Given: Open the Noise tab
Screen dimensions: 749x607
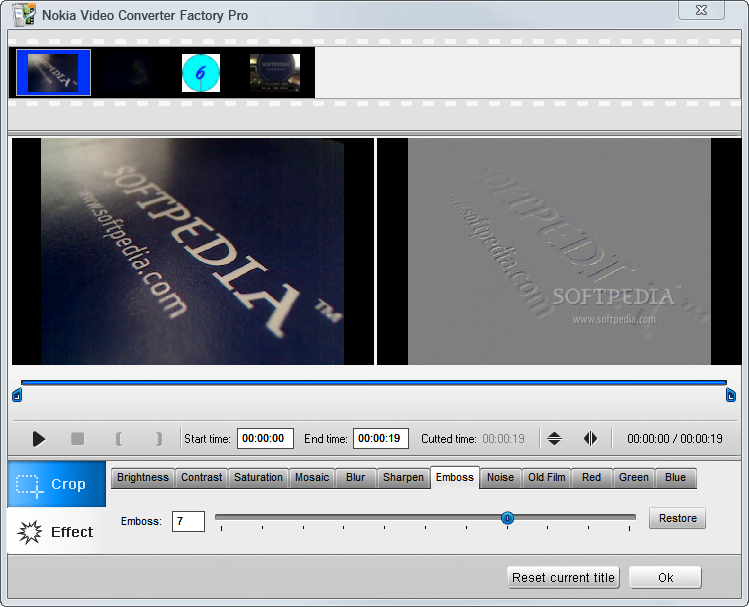Looking at the screenshot, I should 500,478.
